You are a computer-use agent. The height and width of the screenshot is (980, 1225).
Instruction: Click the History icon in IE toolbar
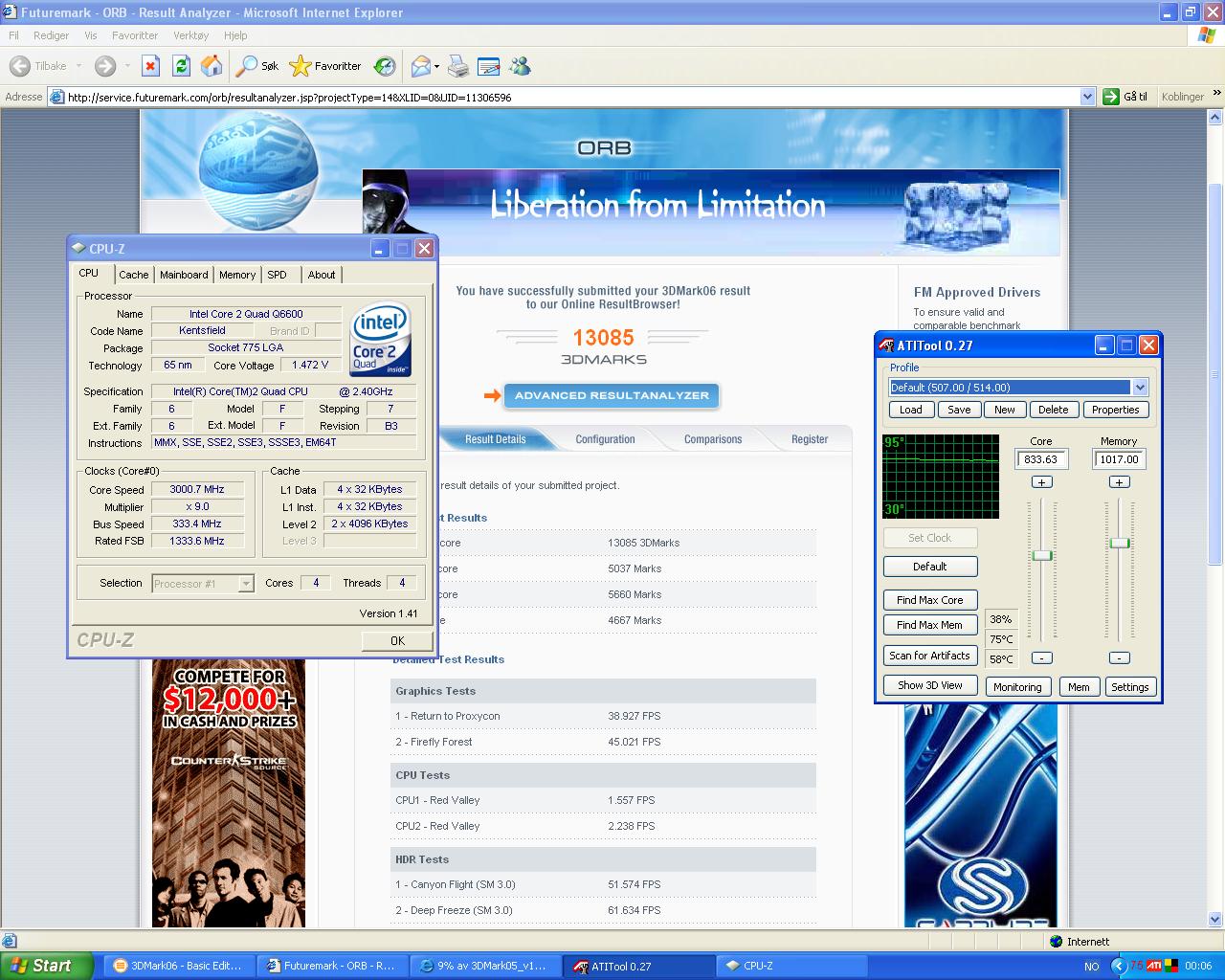point(385,66)
